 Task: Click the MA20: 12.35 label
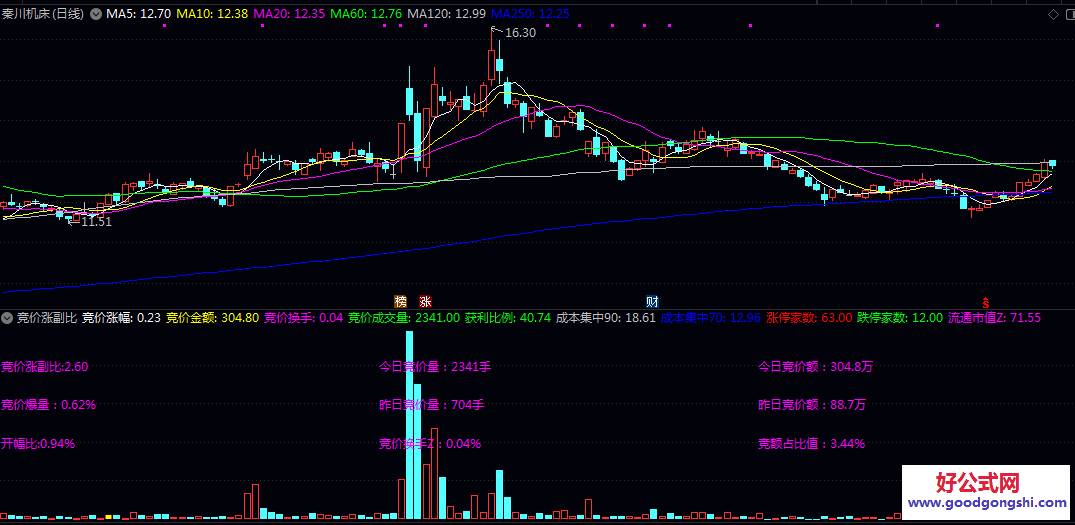[x=289, y=13]
